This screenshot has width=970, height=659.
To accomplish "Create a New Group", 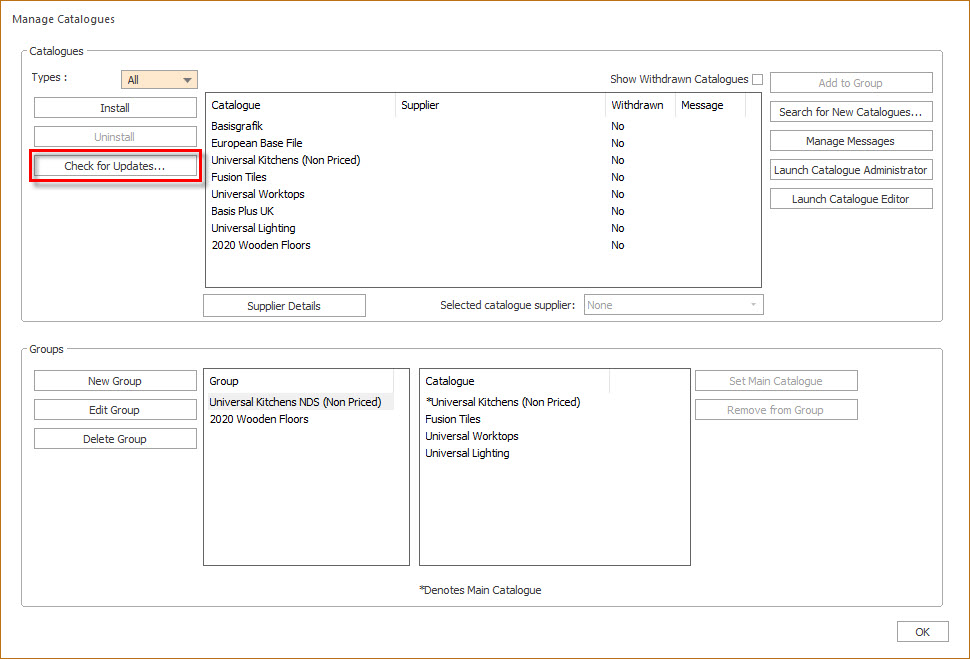I will 115,380.
